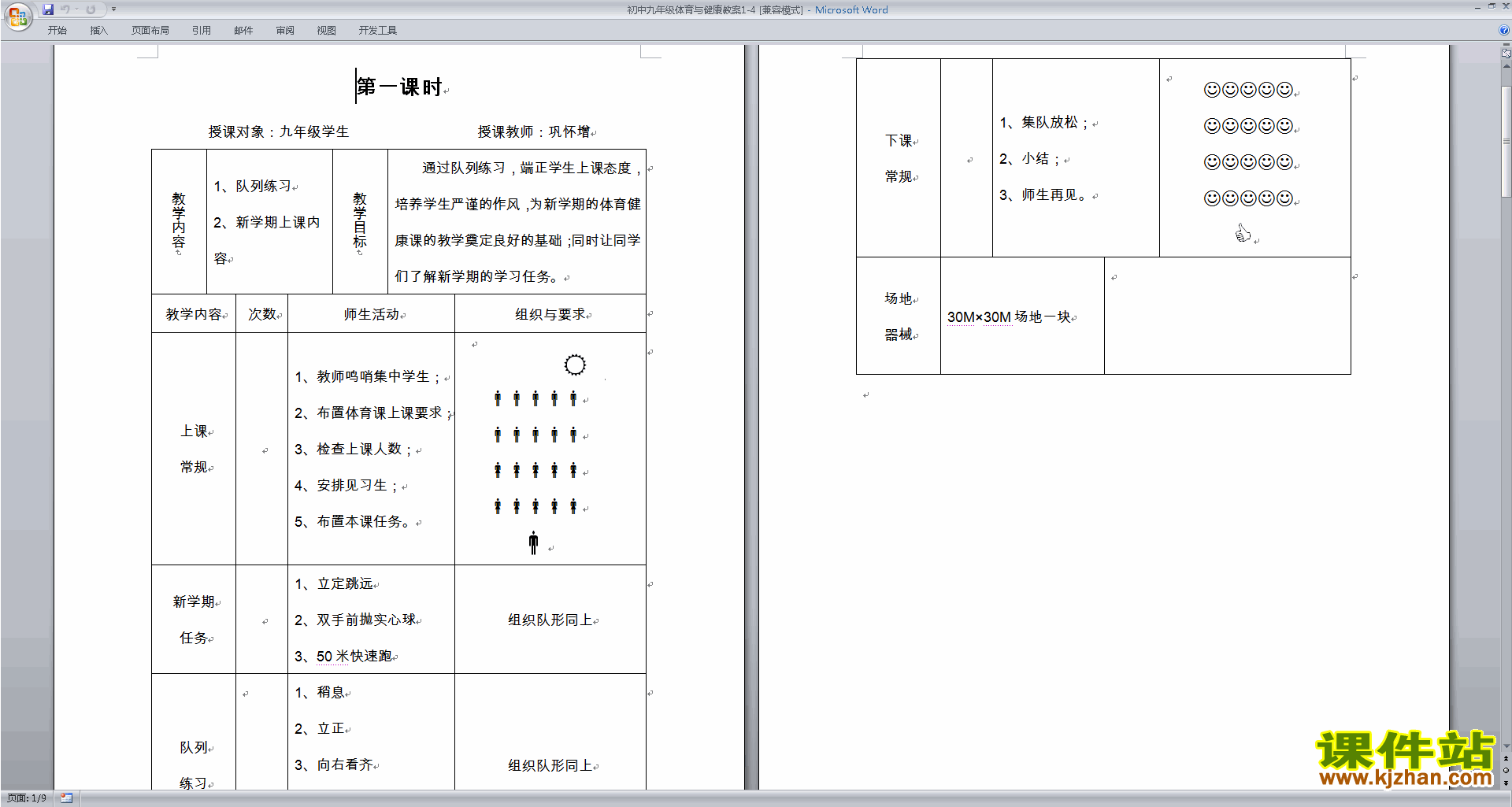Click the 3、检查上课人数 line
Screen dimensions: 1512x807
[354, 449]
